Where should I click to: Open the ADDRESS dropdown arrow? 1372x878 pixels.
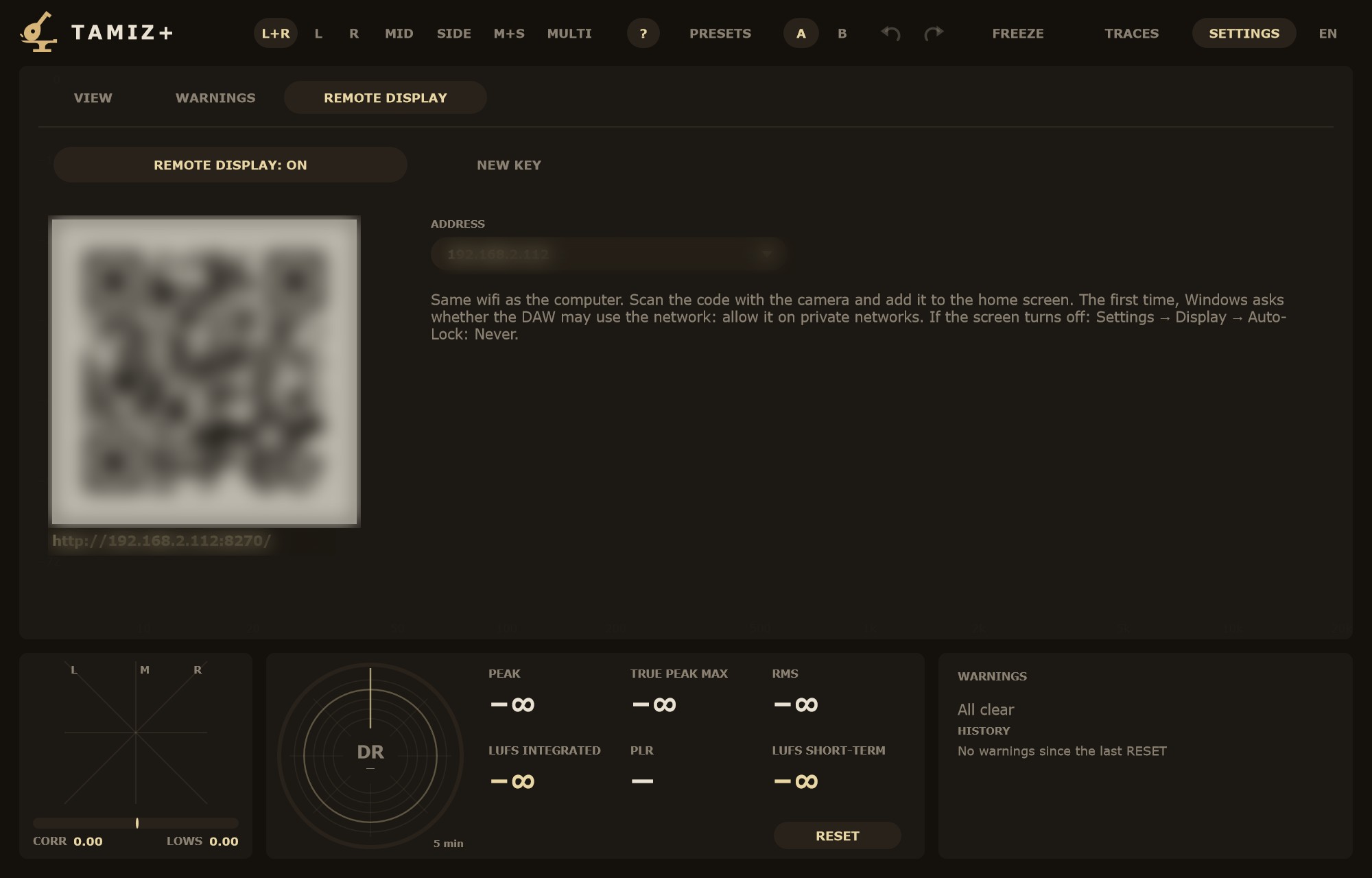[767, 254]
